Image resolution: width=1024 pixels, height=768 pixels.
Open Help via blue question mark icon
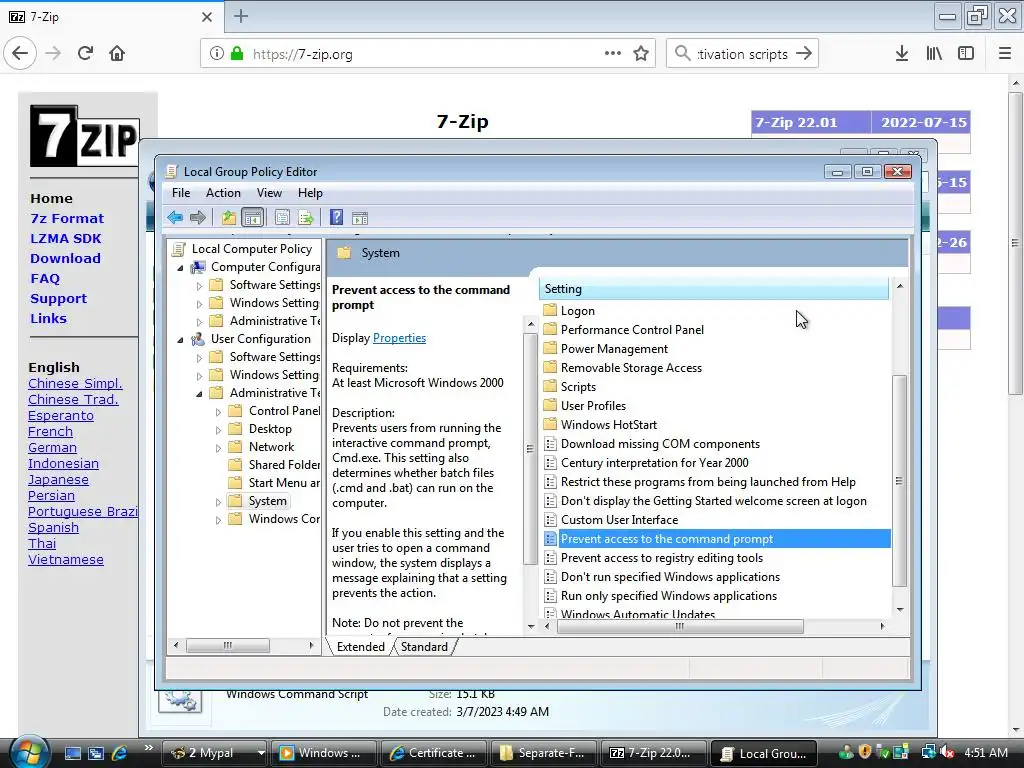point(336,217)
